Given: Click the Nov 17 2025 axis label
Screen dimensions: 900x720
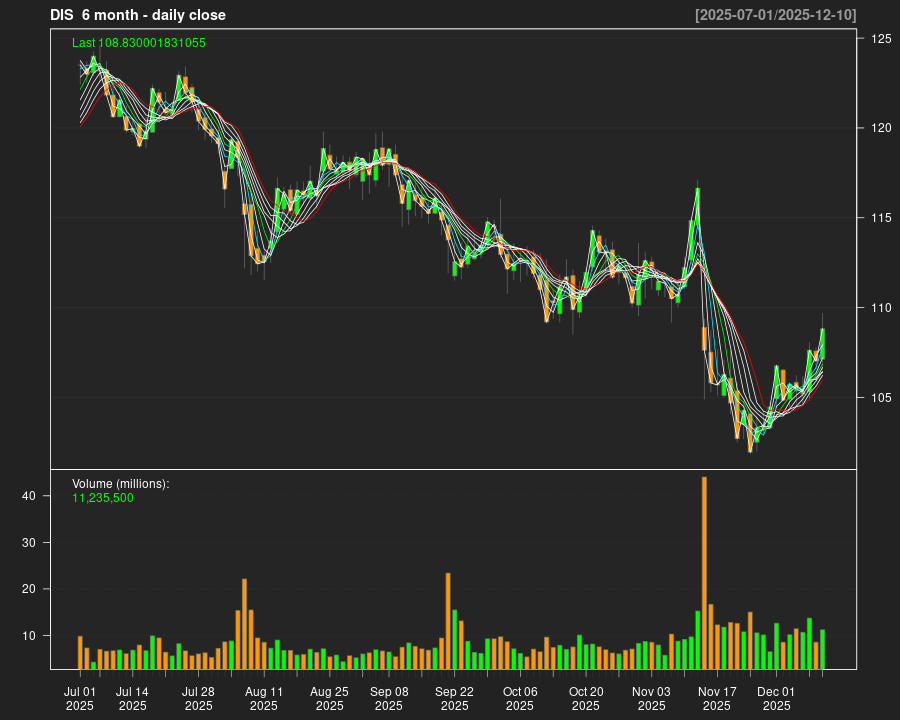Looking at the screenshot, I should (x=717, y=697).
